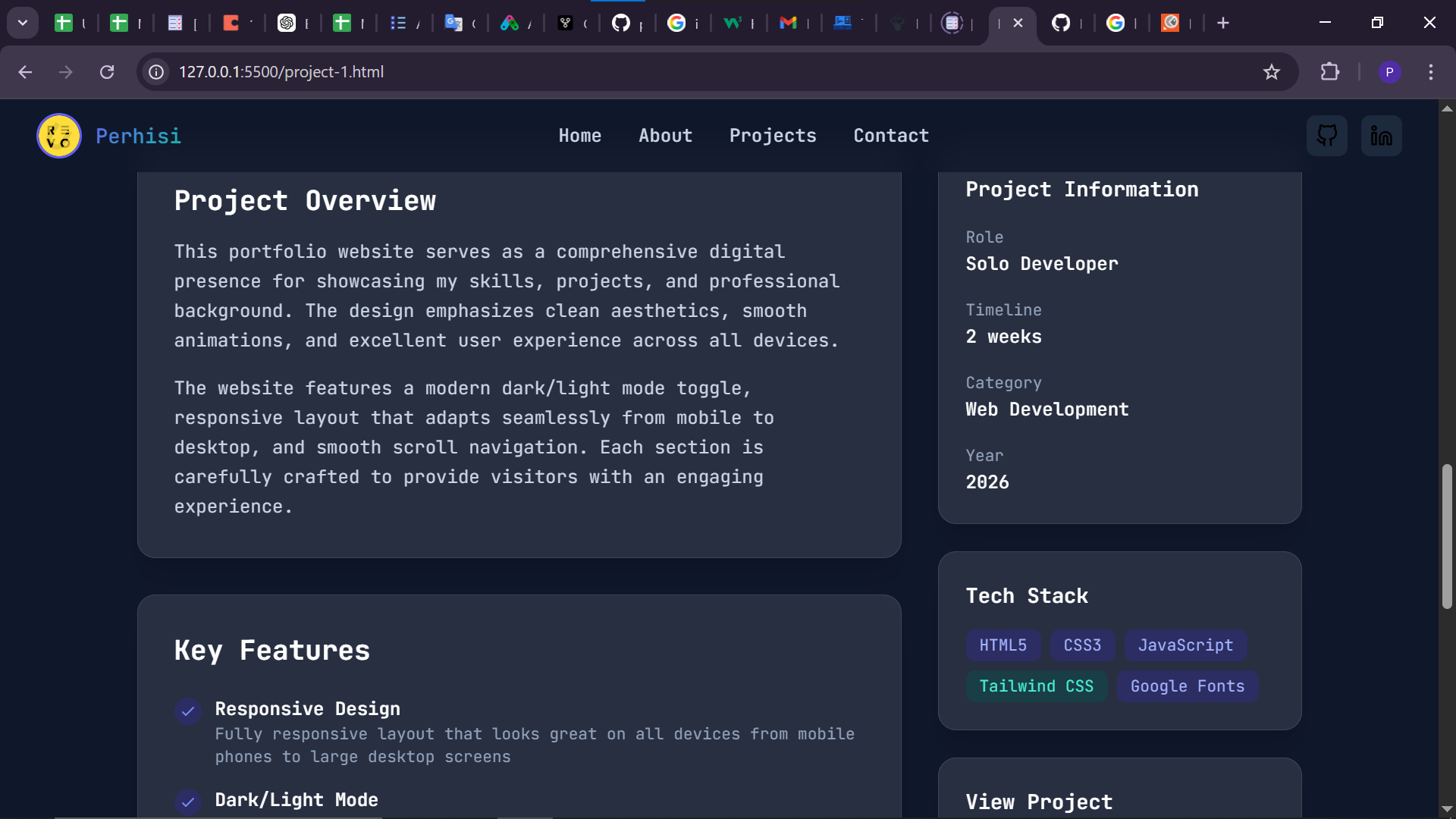
Task: Open the LinkedIn icon in site header
Action: (1381, 136)
